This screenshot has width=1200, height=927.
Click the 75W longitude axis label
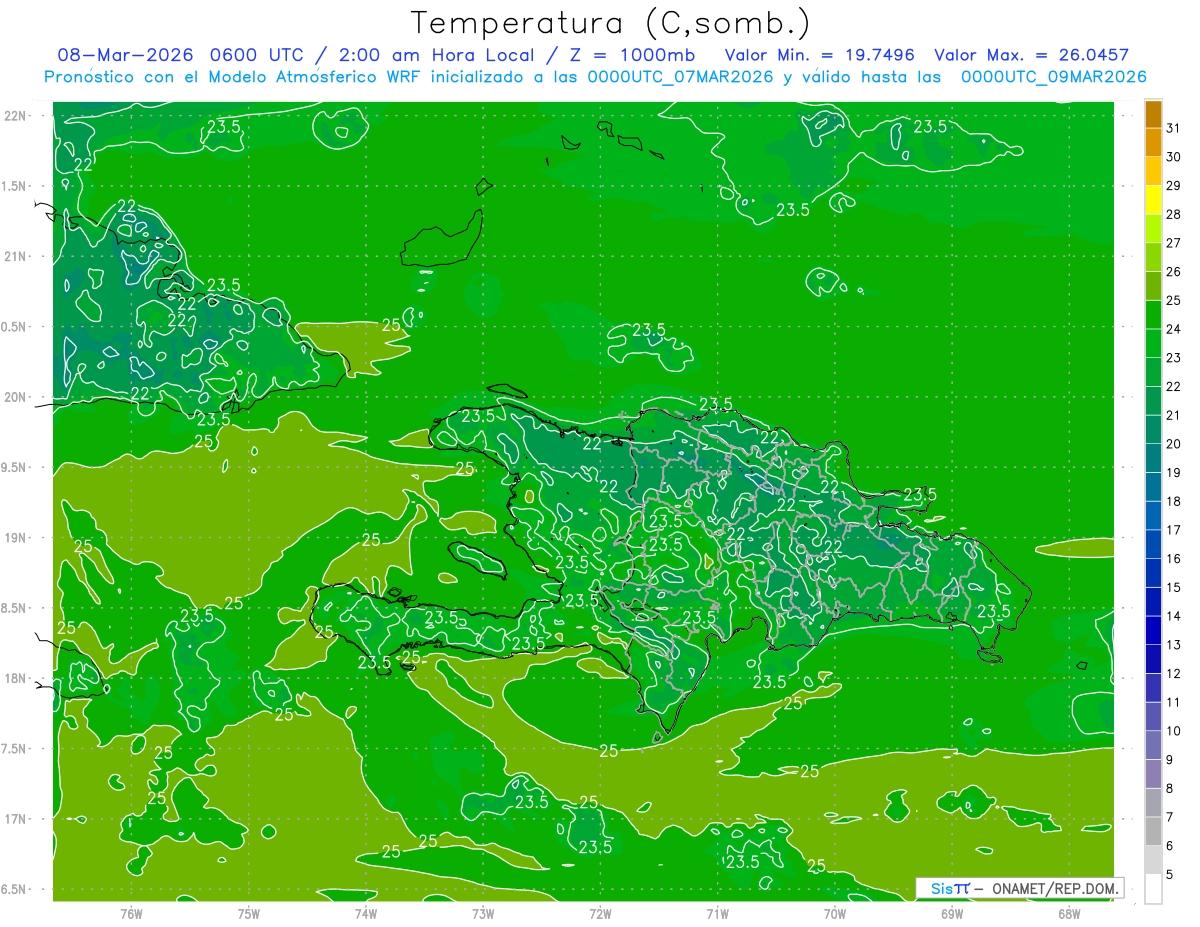coord(248,913)
